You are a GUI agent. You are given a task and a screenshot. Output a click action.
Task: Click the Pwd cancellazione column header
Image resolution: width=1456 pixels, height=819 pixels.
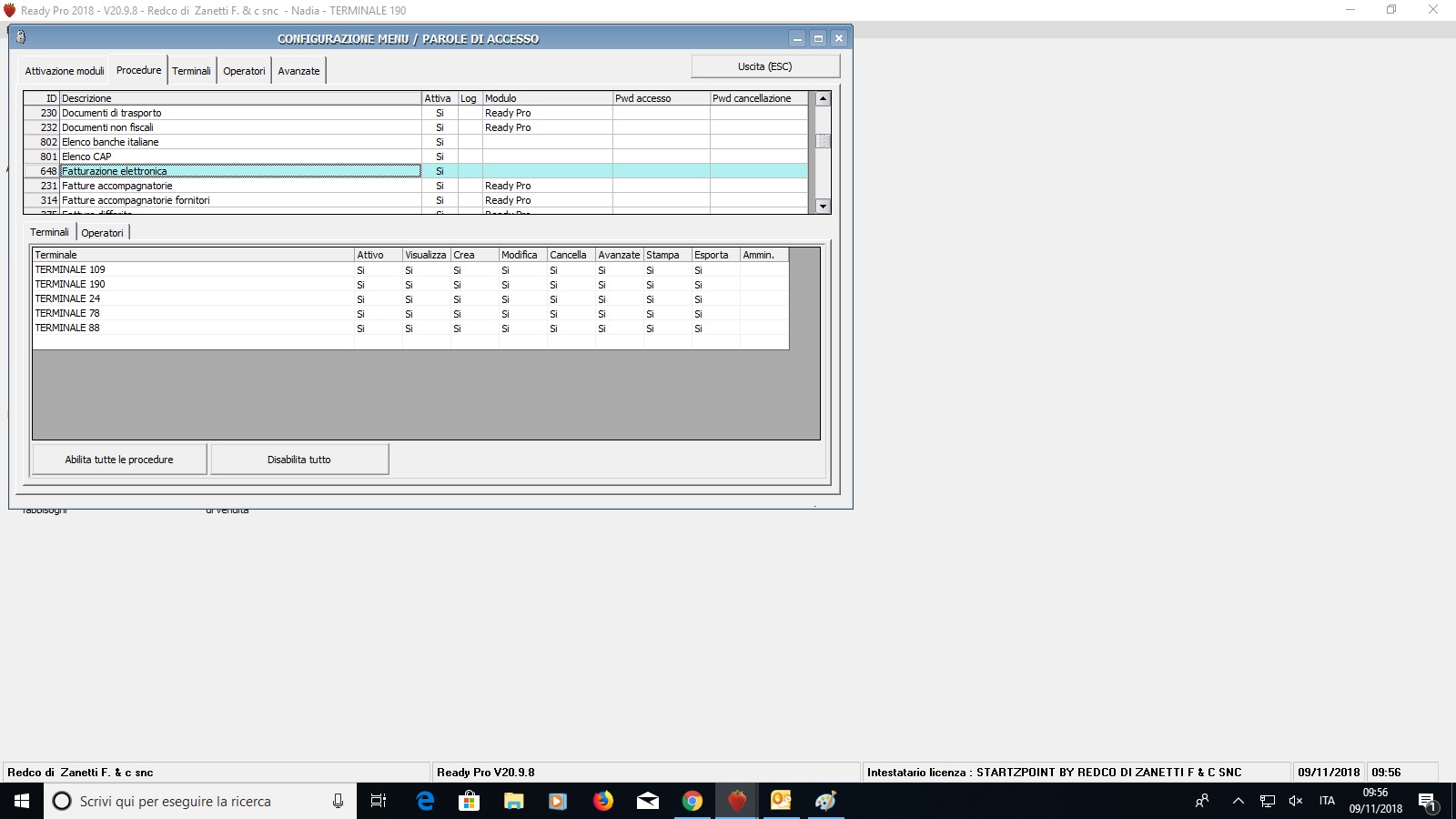[x=758, y=98]
